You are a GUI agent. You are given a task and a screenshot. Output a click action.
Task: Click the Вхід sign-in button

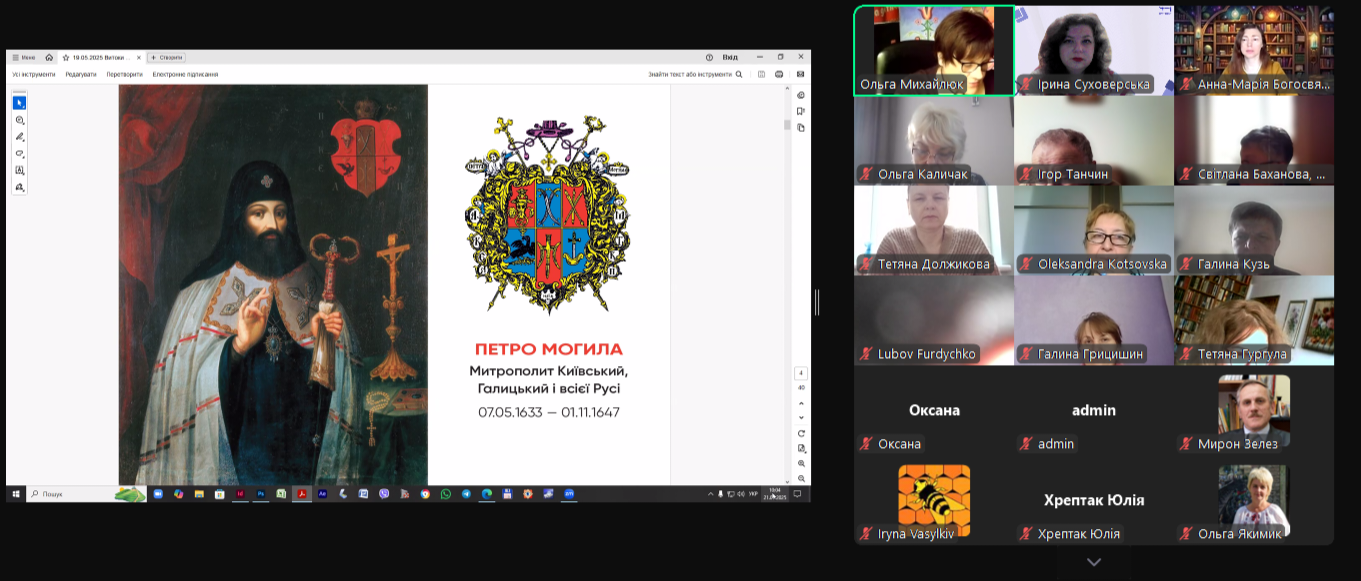coord(730,58)
